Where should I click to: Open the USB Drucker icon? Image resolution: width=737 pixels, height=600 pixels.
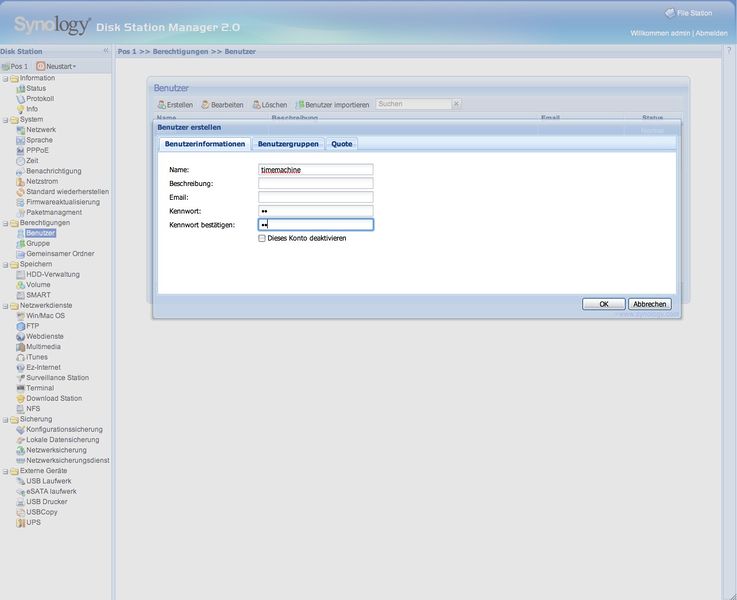coord(20,502)
